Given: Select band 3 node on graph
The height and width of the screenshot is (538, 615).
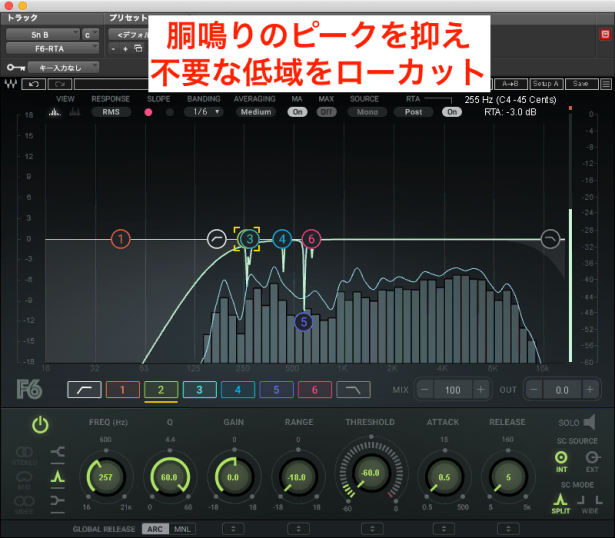Looking at the screenshot, I should [249, 239].
